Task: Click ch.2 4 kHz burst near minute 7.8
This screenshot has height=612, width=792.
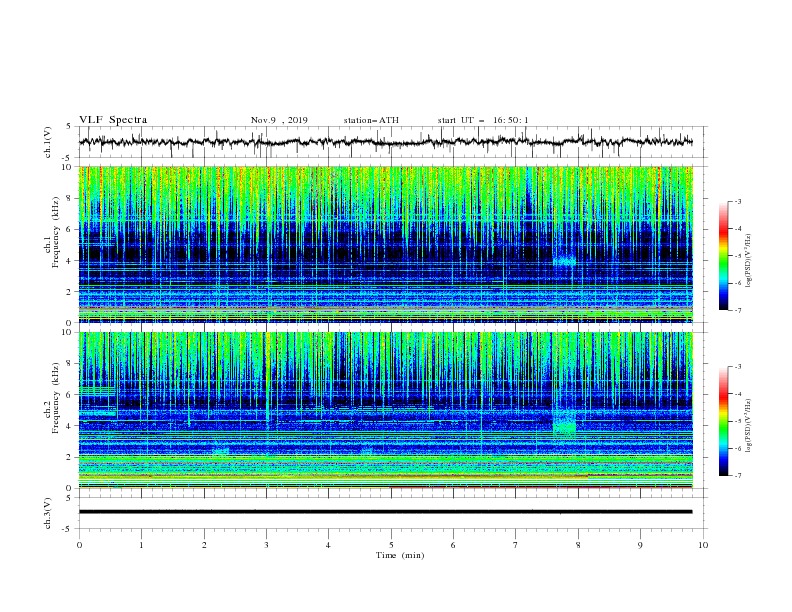Action: 564,422
